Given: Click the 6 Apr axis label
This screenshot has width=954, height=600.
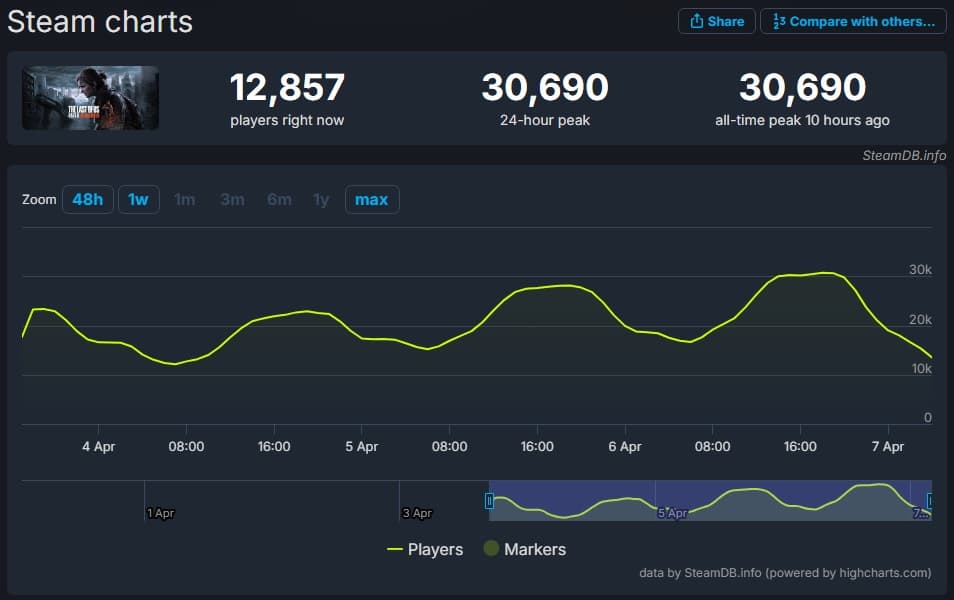Looking at the screenshot, I should click(x=625, y=447).
